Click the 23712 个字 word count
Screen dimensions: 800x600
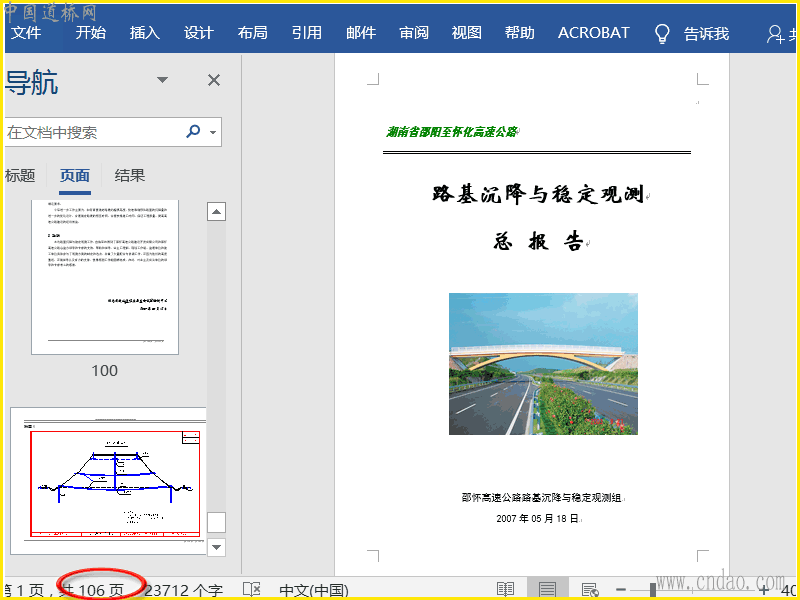pos(184,591)
